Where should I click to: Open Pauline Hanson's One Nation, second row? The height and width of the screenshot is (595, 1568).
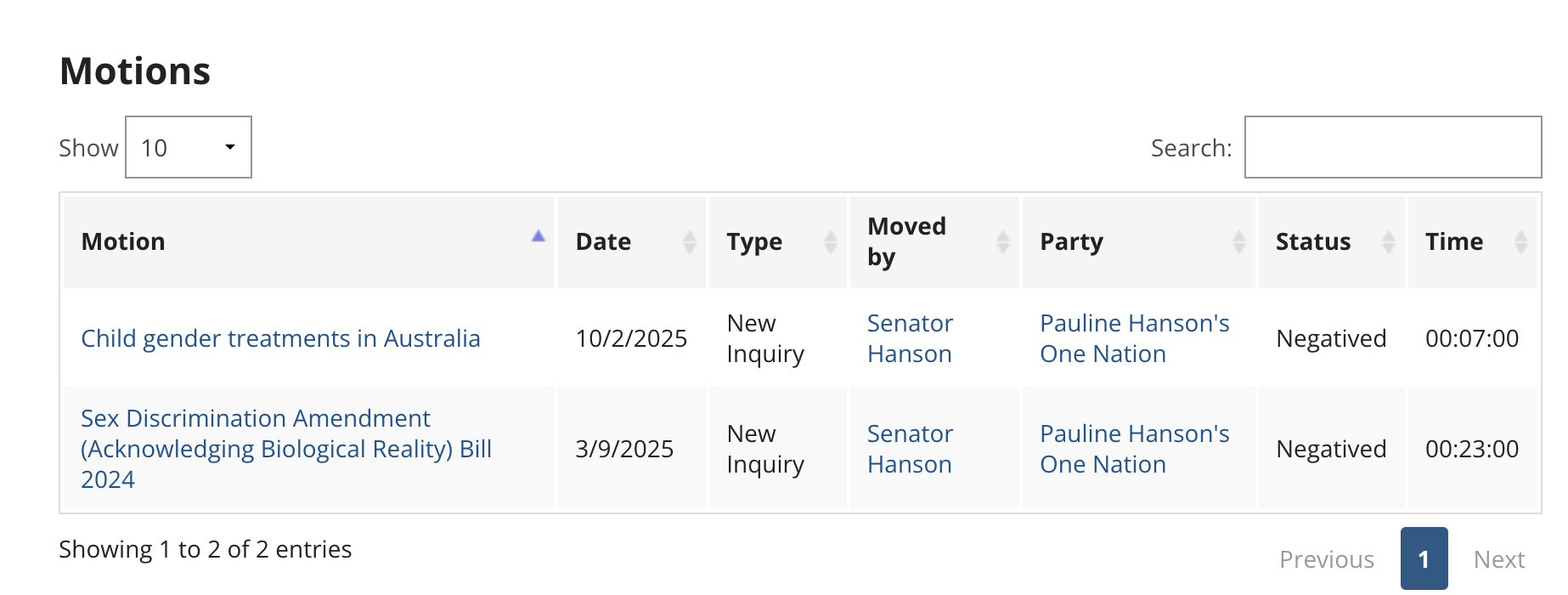pos(1134,449)
